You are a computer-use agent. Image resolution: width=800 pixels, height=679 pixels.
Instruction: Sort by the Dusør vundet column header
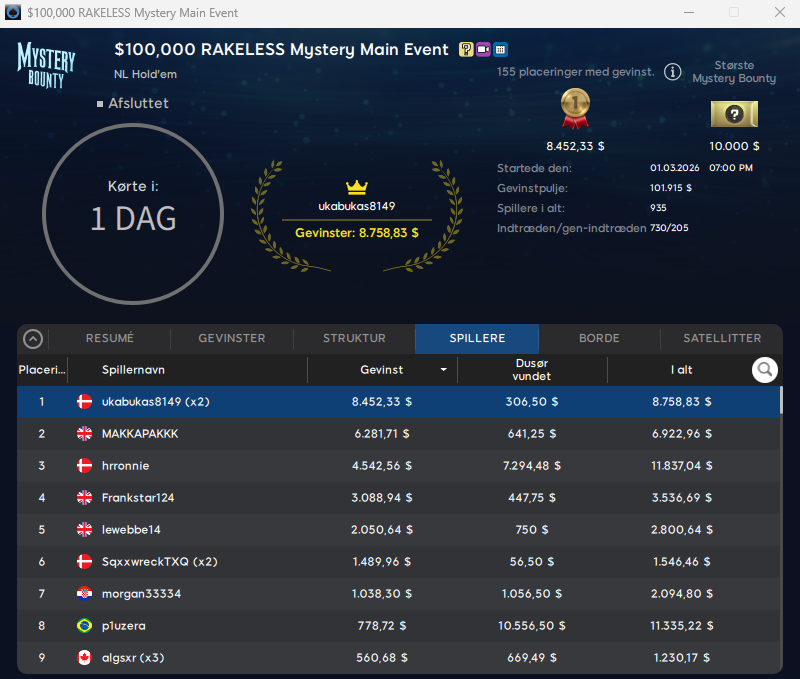(531, 370)
